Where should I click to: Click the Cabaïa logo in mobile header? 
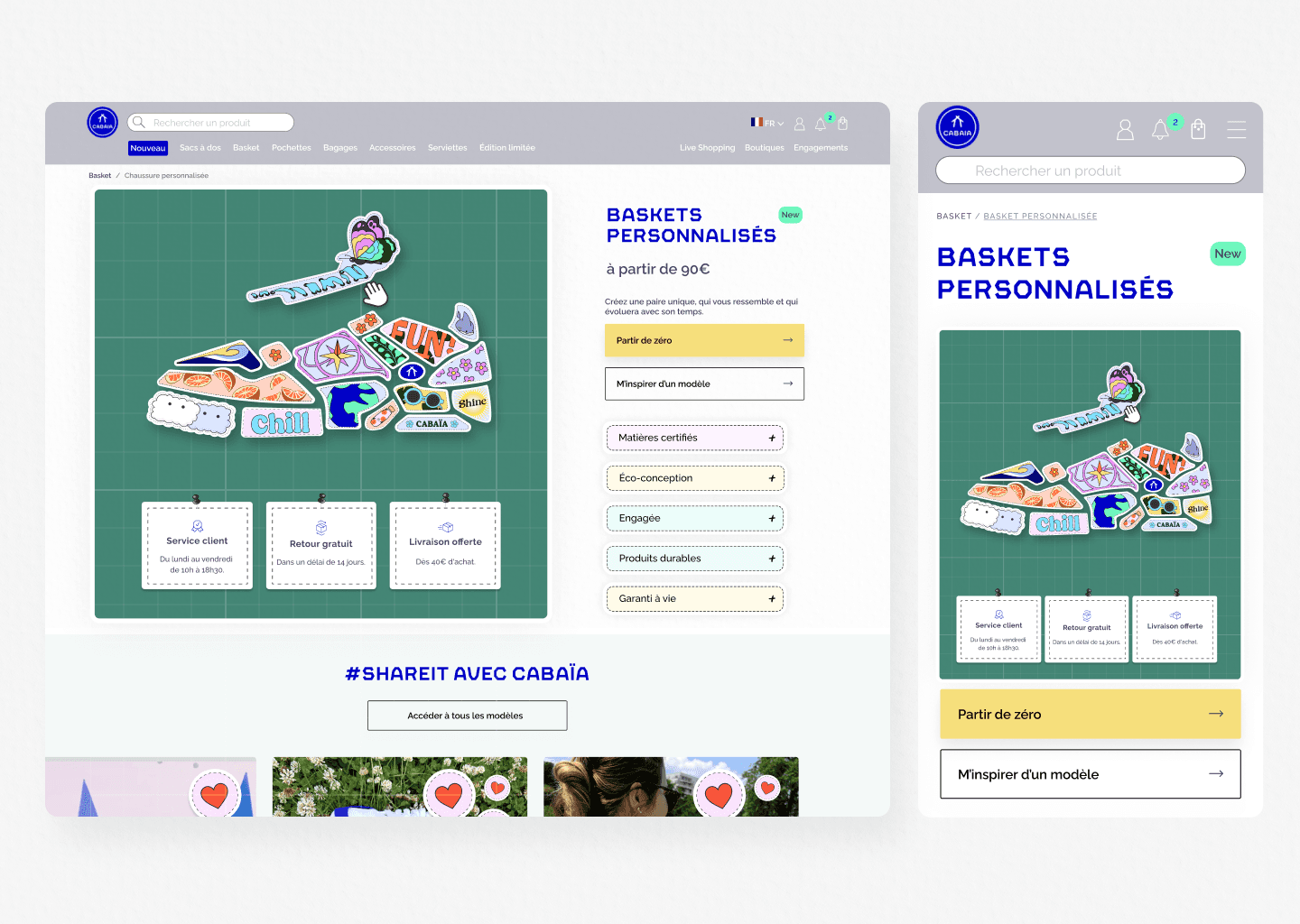958,127
